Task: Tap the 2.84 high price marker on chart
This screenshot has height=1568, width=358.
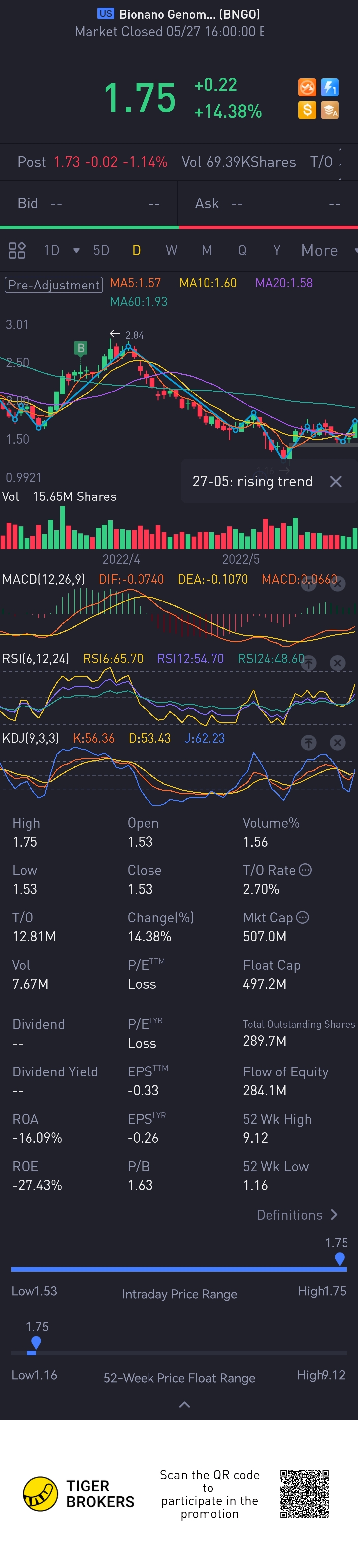Action: pos(135,335)
